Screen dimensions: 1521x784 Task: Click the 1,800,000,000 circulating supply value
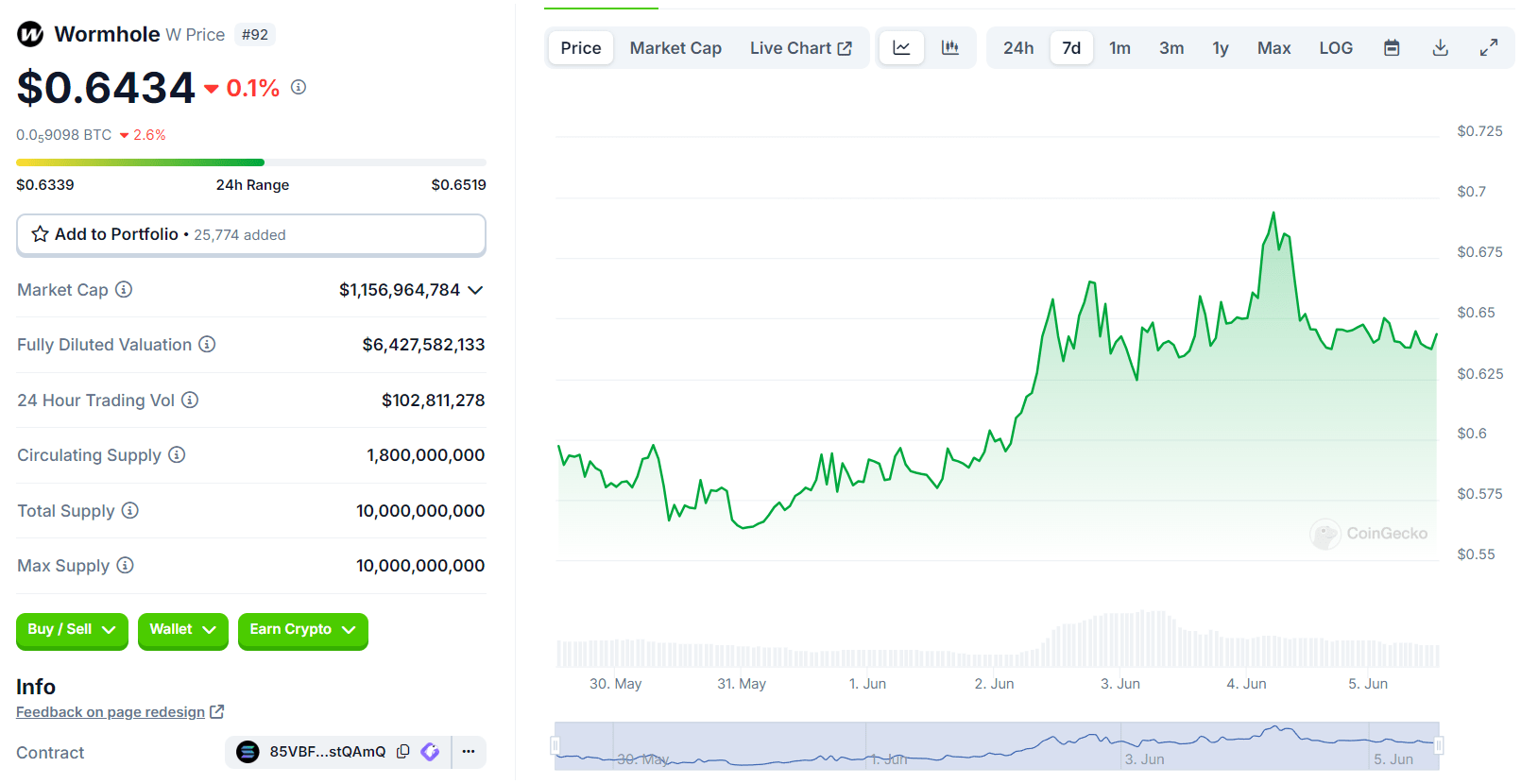coord(426,455)
